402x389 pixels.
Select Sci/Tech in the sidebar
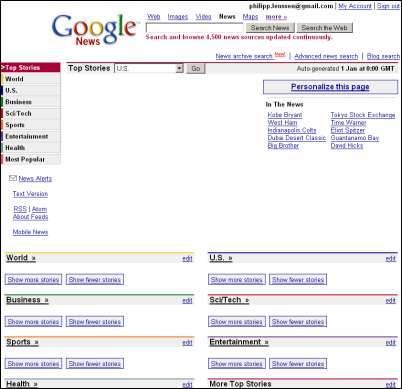tap(30, 113)
